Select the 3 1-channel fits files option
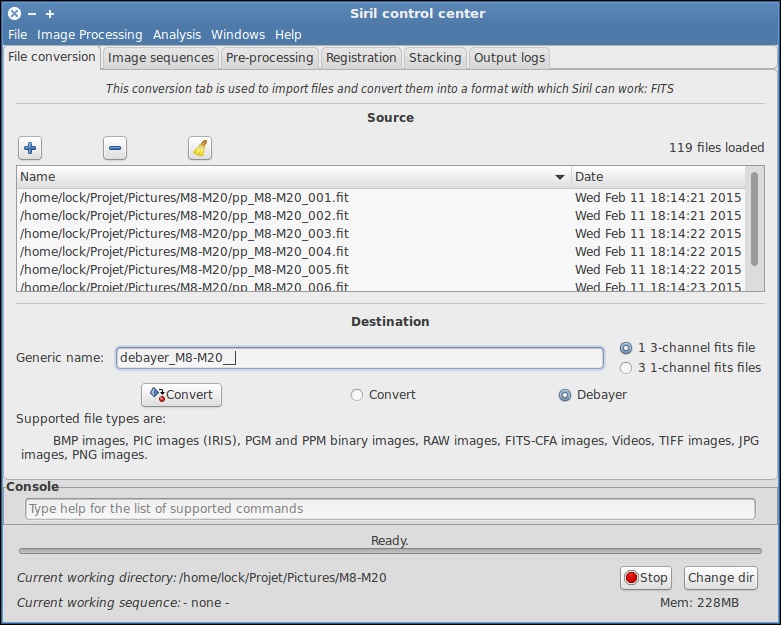This screenshot has width=781, height=625. (626, 368)
